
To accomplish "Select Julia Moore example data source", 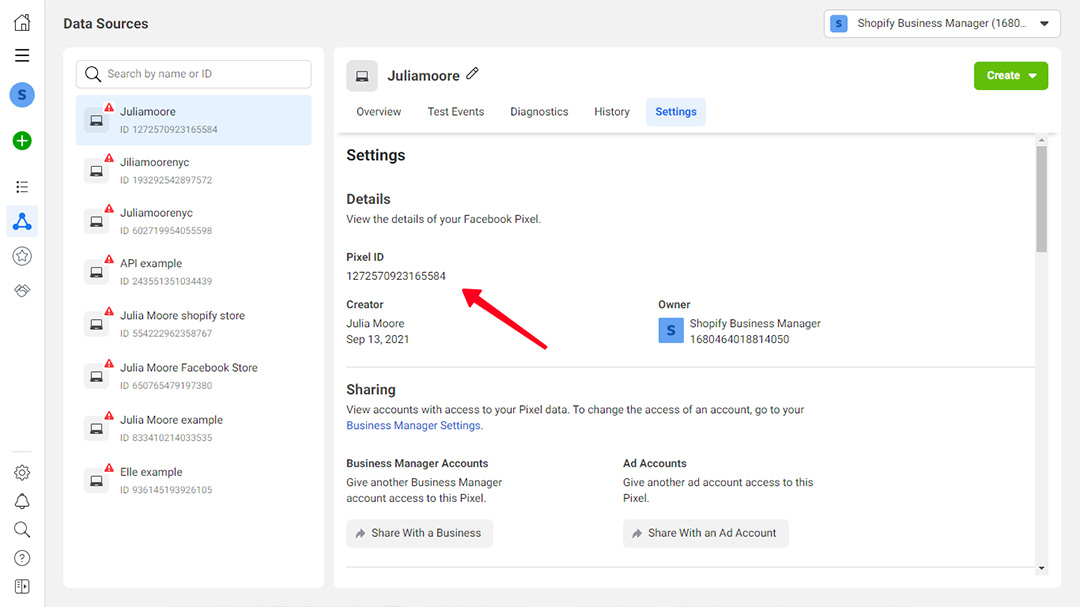I will tap(194, 429).
